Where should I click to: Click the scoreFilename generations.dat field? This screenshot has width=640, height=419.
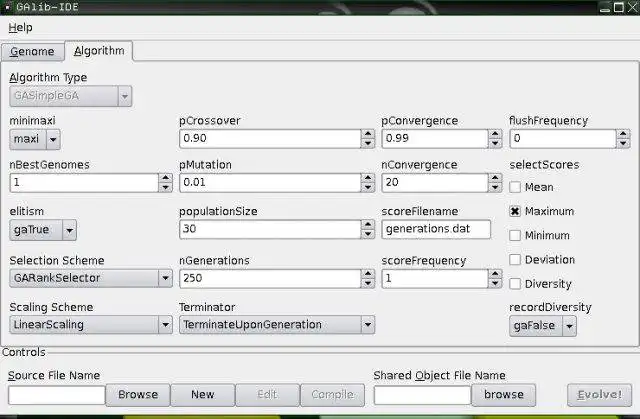tap(436, 229)
